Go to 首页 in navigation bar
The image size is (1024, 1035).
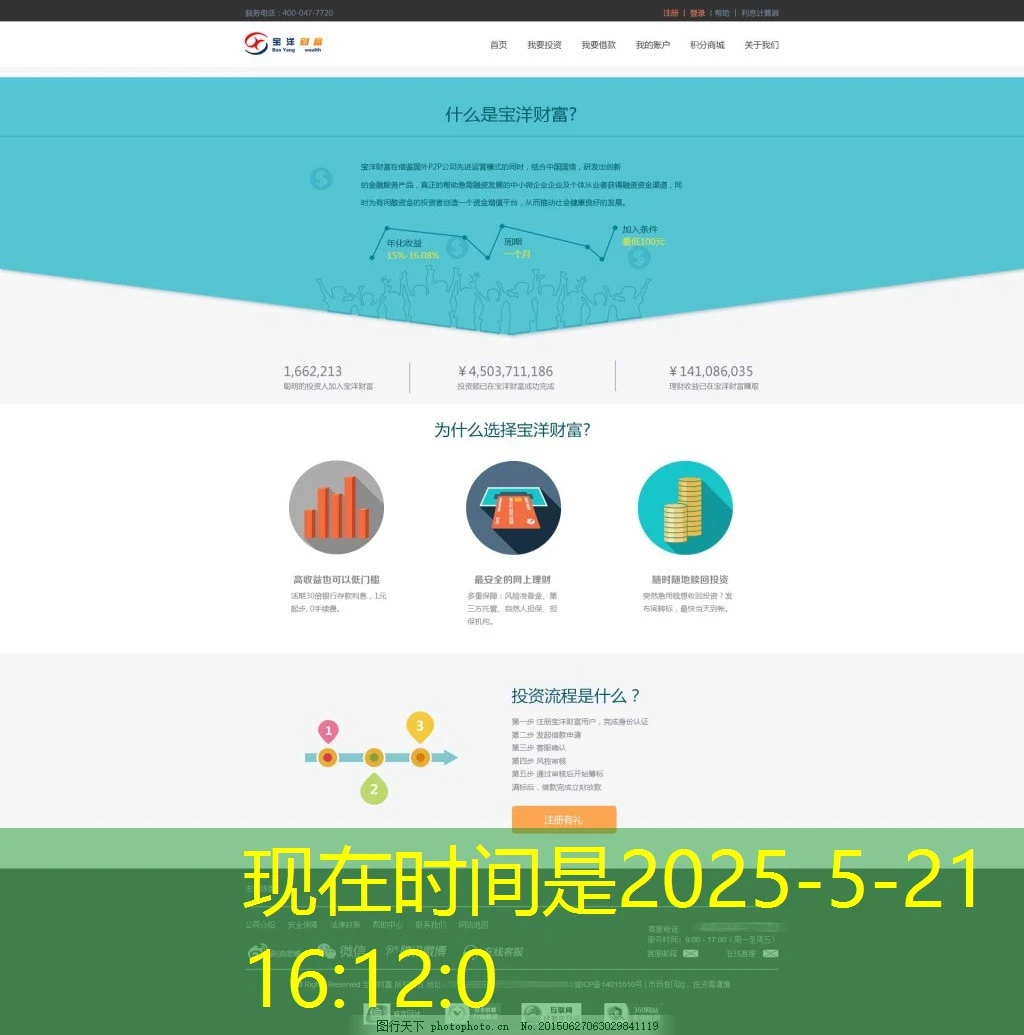tap(498, 45)
